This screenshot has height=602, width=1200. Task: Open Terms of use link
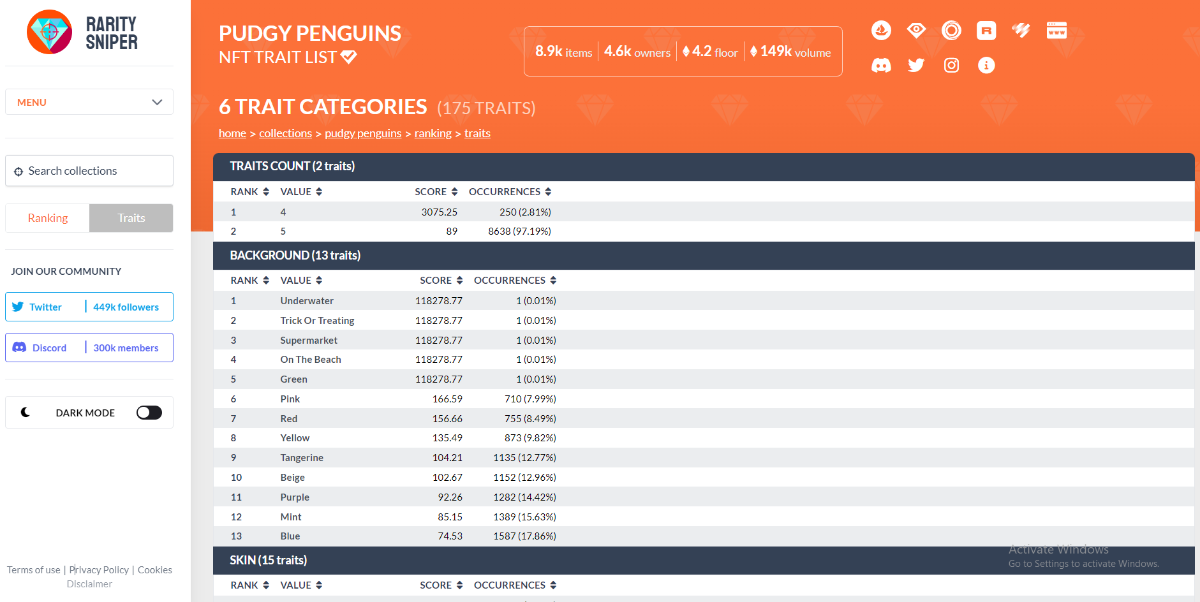click(33, 570)
